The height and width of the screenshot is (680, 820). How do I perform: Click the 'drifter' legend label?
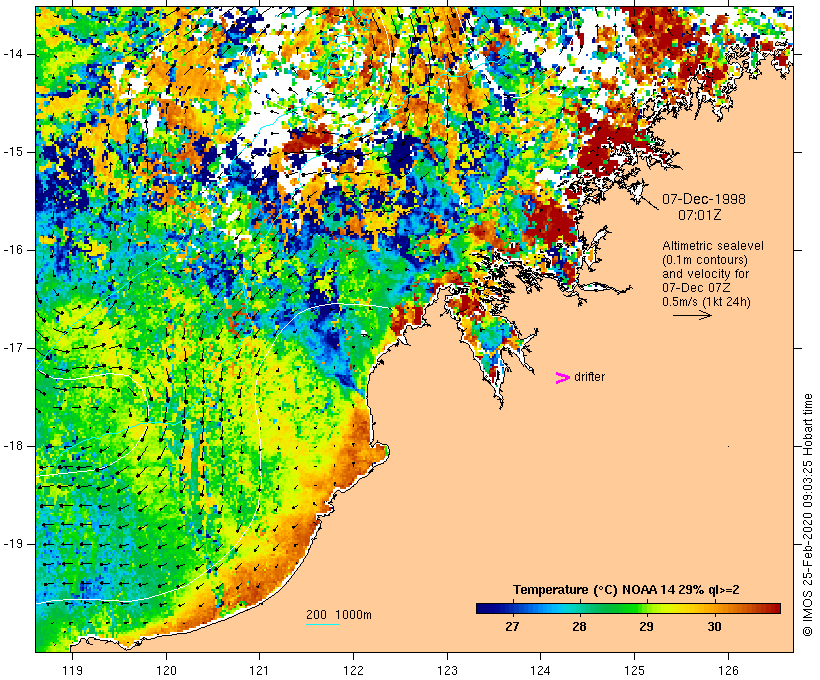point(589,377)
